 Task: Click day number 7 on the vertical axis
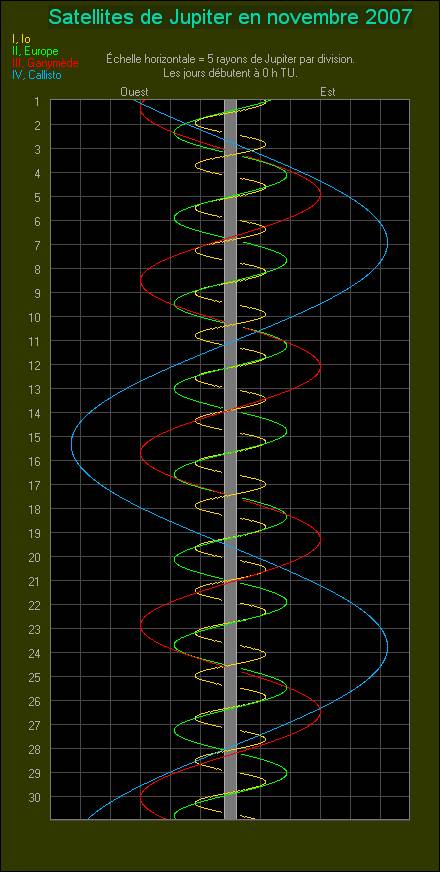pos(36,245)
